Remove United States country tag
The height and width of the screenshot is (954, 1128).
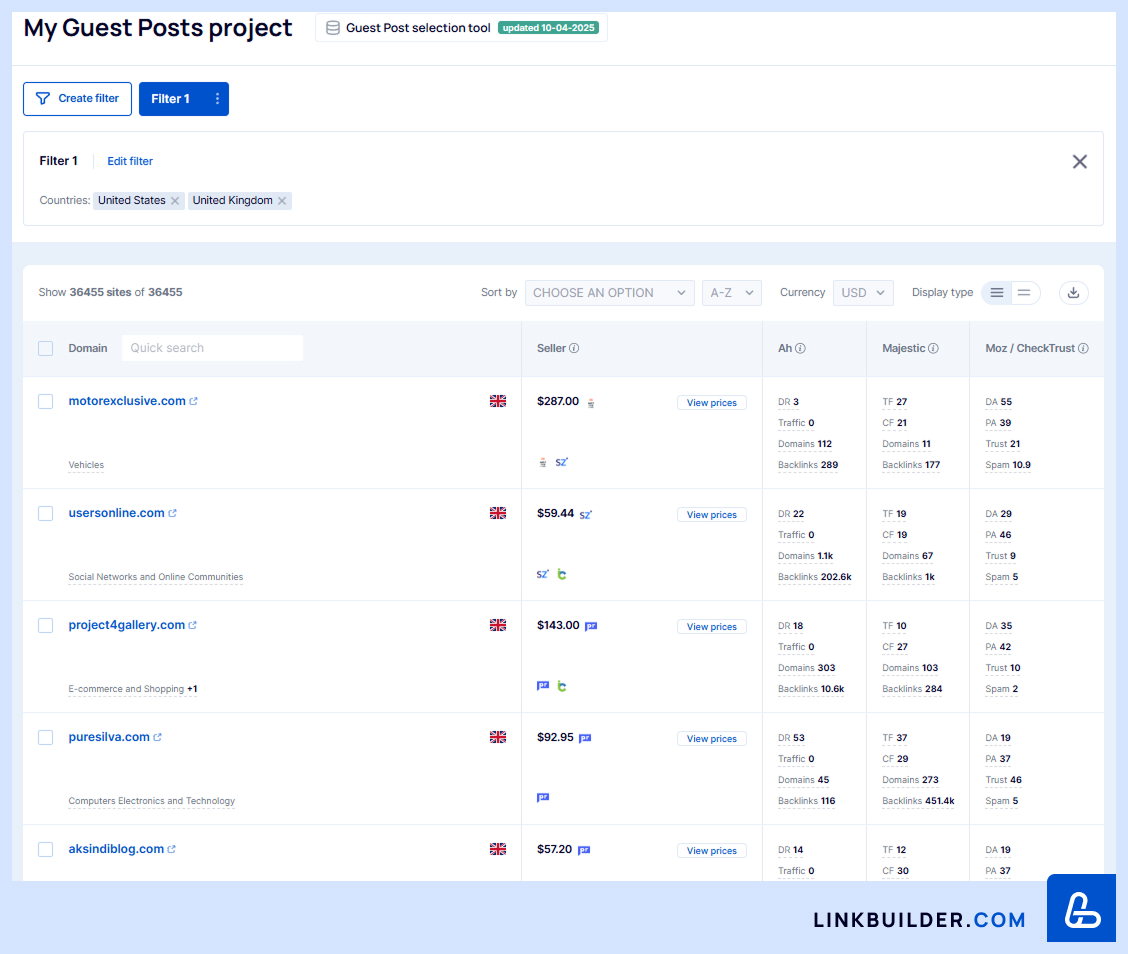[x=175, y=201]
